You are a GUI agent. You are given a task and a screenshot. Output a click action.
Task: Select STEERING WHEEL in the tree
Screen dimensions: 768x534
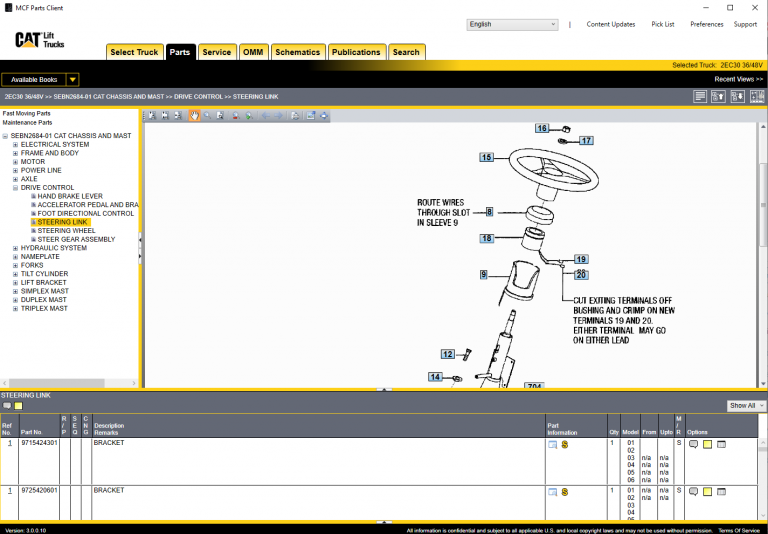tap(67, 231)
